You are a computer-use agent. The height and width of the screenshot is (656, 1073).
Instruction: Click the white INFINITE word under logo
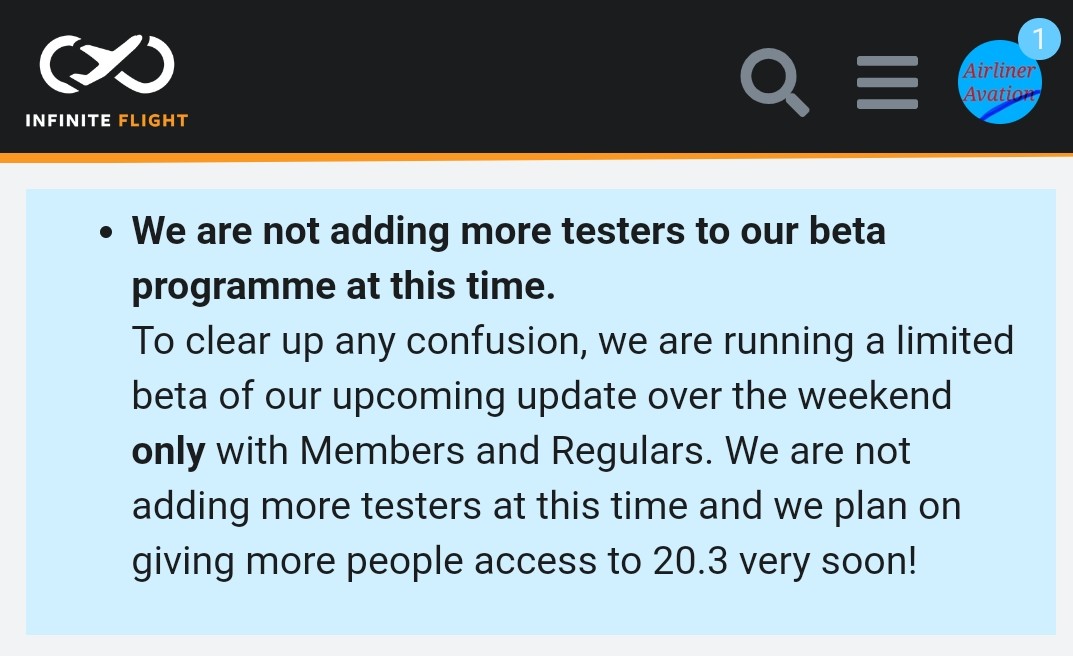pos(68,121)
